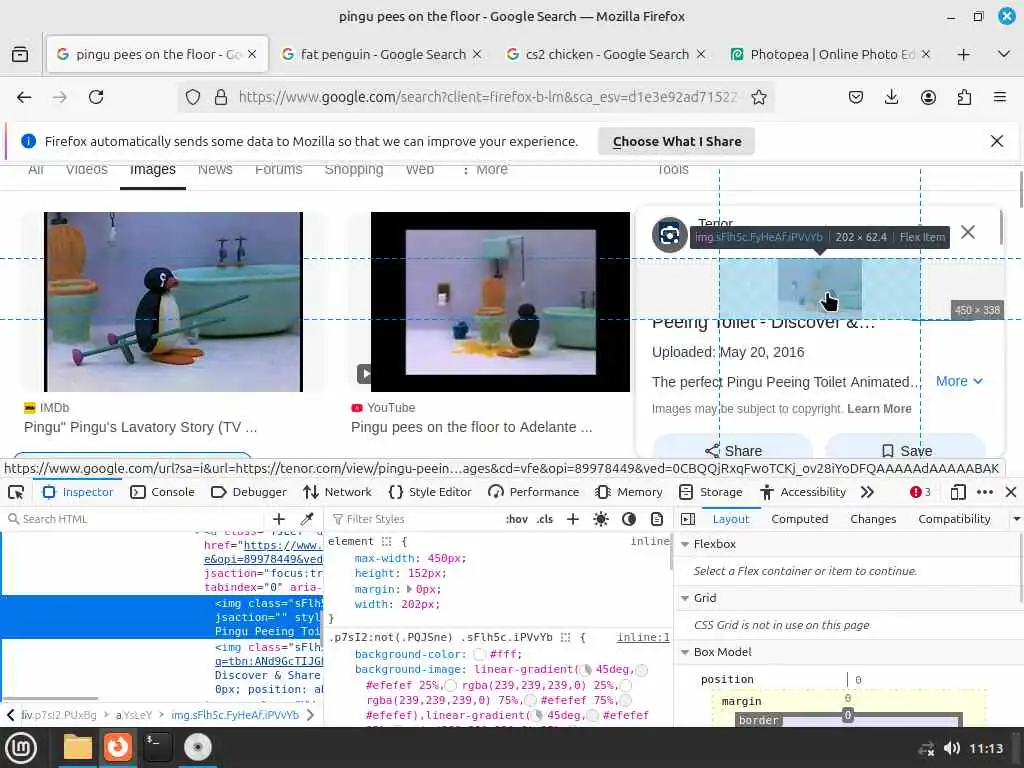Toggle the three-pane inspector sidebar
Image resolution: width=1024 pixels, height=768 pixels.
pos(688,519)
